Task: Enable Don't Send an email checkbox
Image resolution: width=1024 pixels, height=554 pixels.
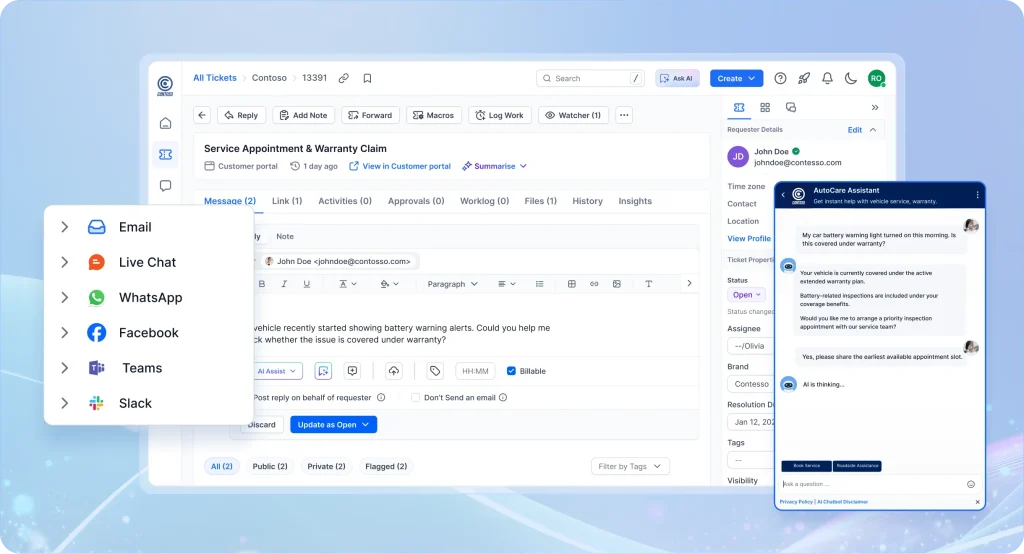Action: coord(415,397)
